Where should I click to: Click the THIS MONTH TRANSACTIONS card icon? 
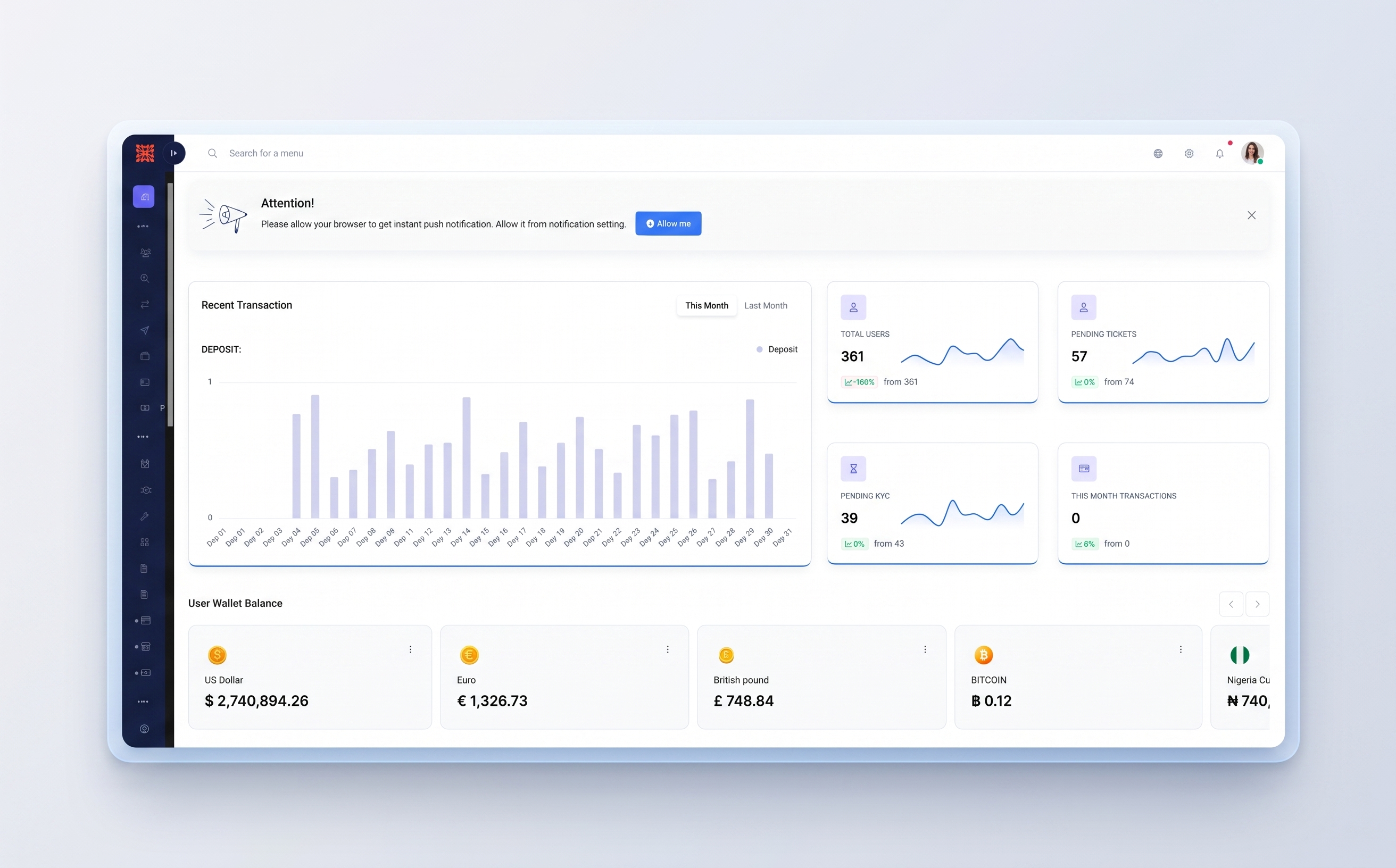point(1084,469)
